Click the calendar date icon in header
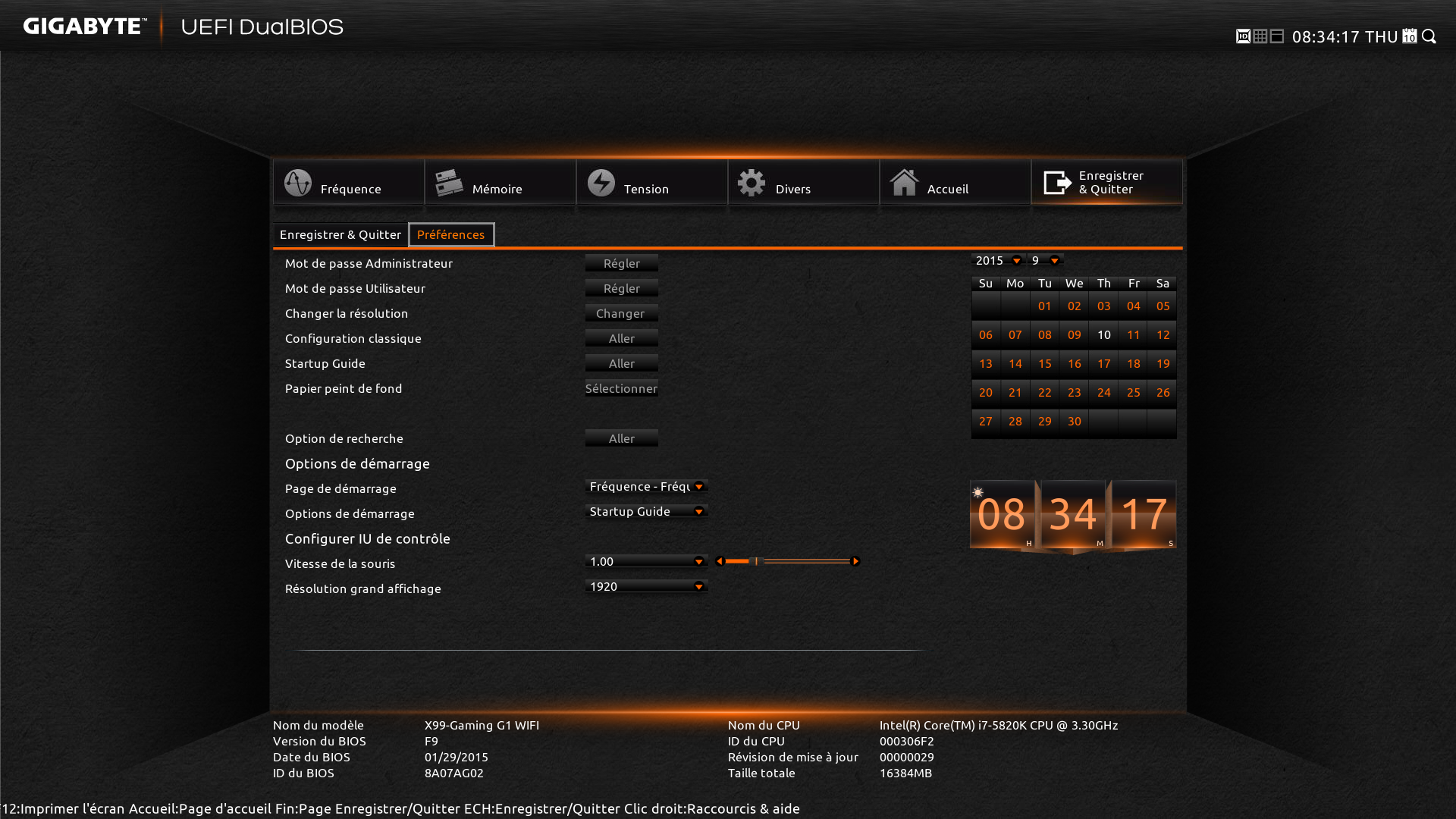The width and height of the screenshot is (1456, 819). point(1410,36)
